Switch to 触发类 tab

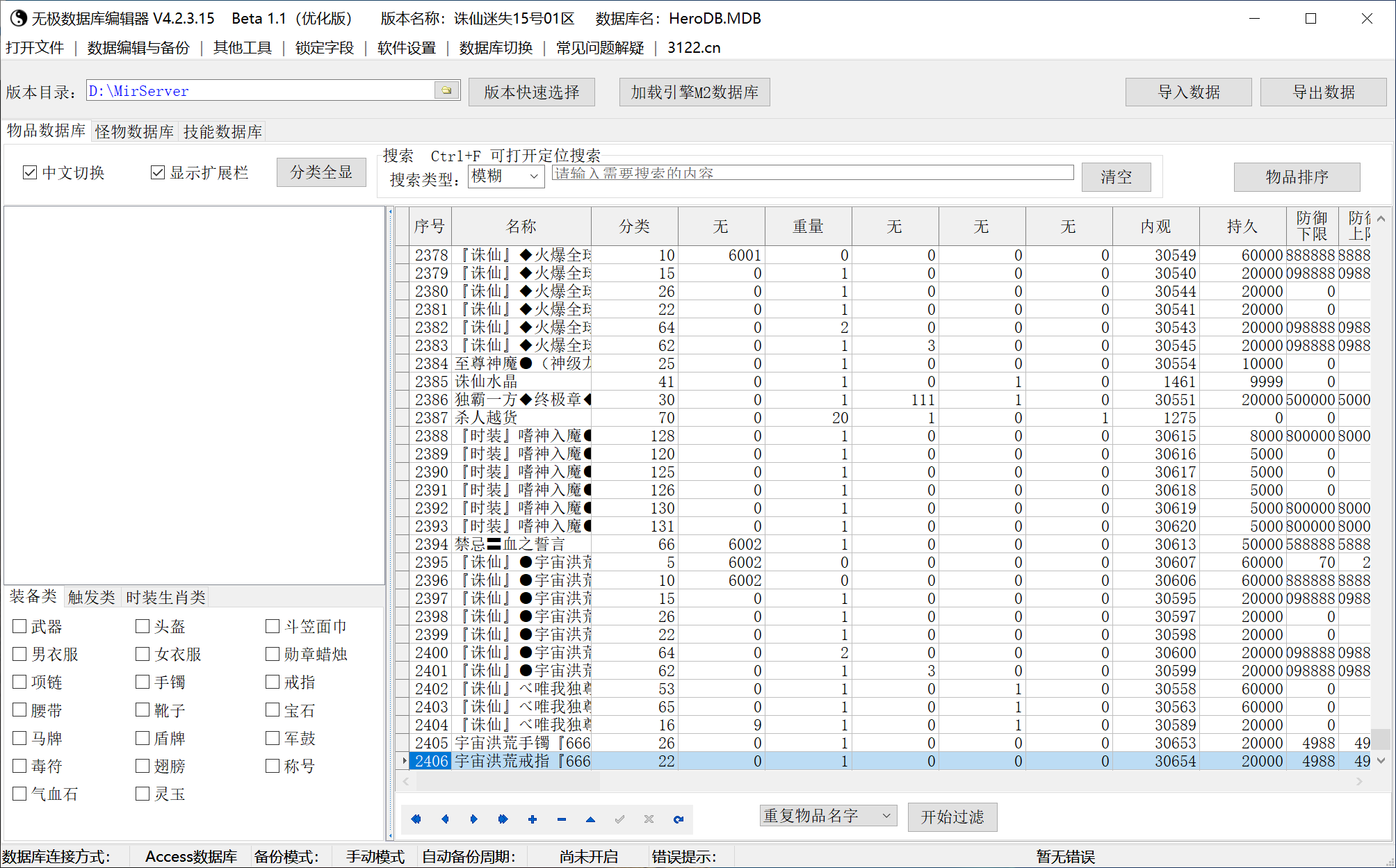[92, 597]
